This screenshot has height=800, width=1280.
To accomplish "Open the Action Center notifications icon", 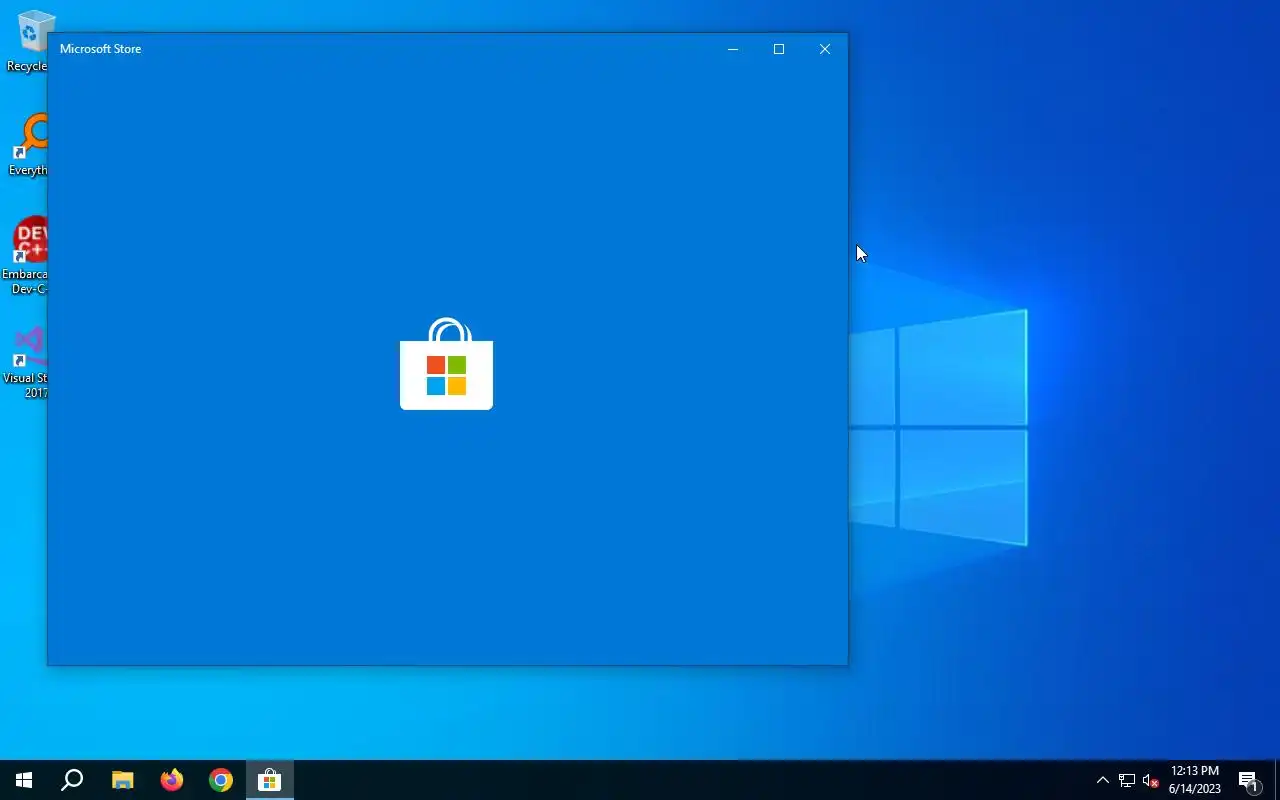I will (x=1248, y=780).
